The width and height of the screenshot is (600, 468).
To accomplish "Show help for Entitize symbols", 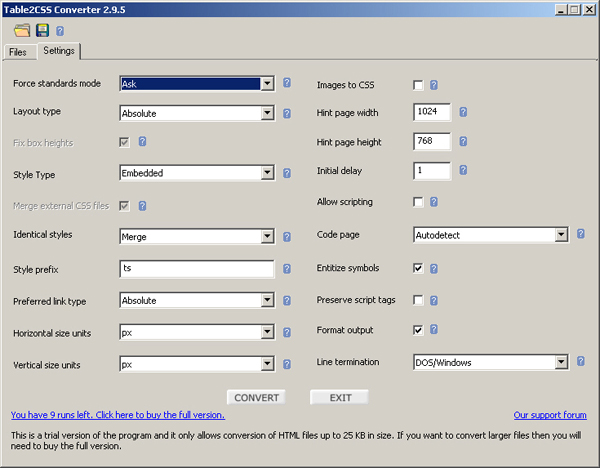I will (434, 269).
